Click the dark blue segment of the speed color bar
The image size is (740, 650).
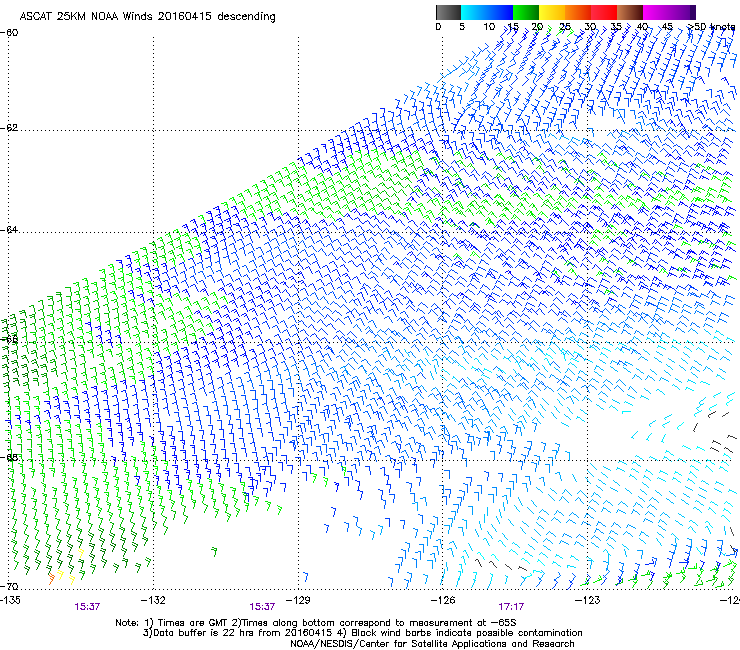[499, 12]
